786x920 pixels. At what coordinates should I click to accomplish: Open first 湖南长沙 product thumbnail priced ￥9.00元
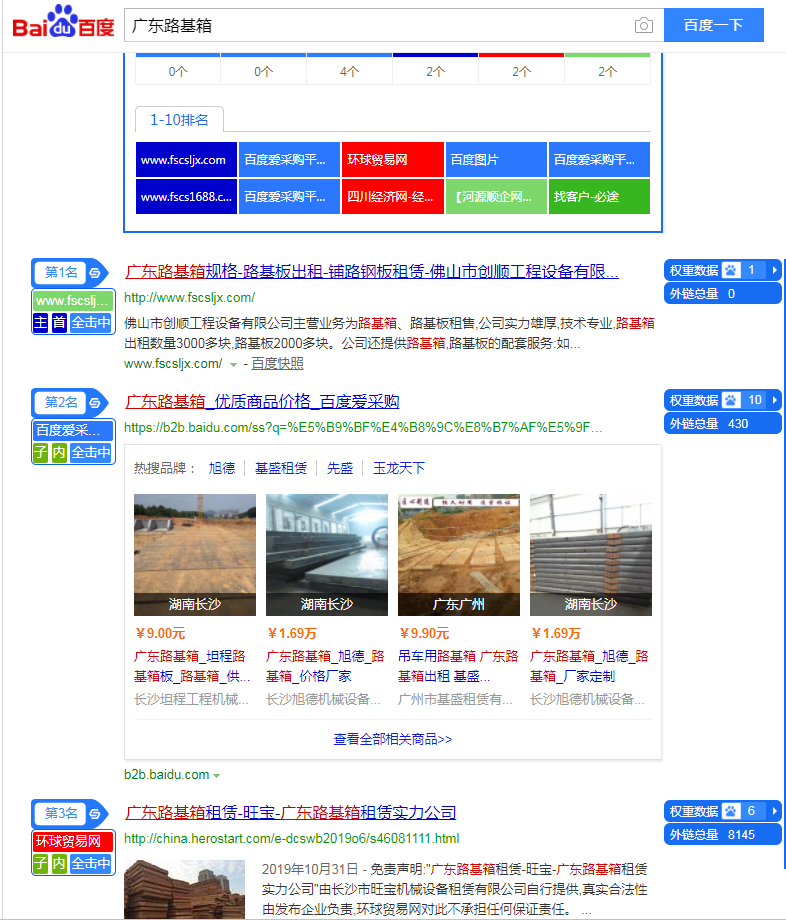(x=195, y=554)
